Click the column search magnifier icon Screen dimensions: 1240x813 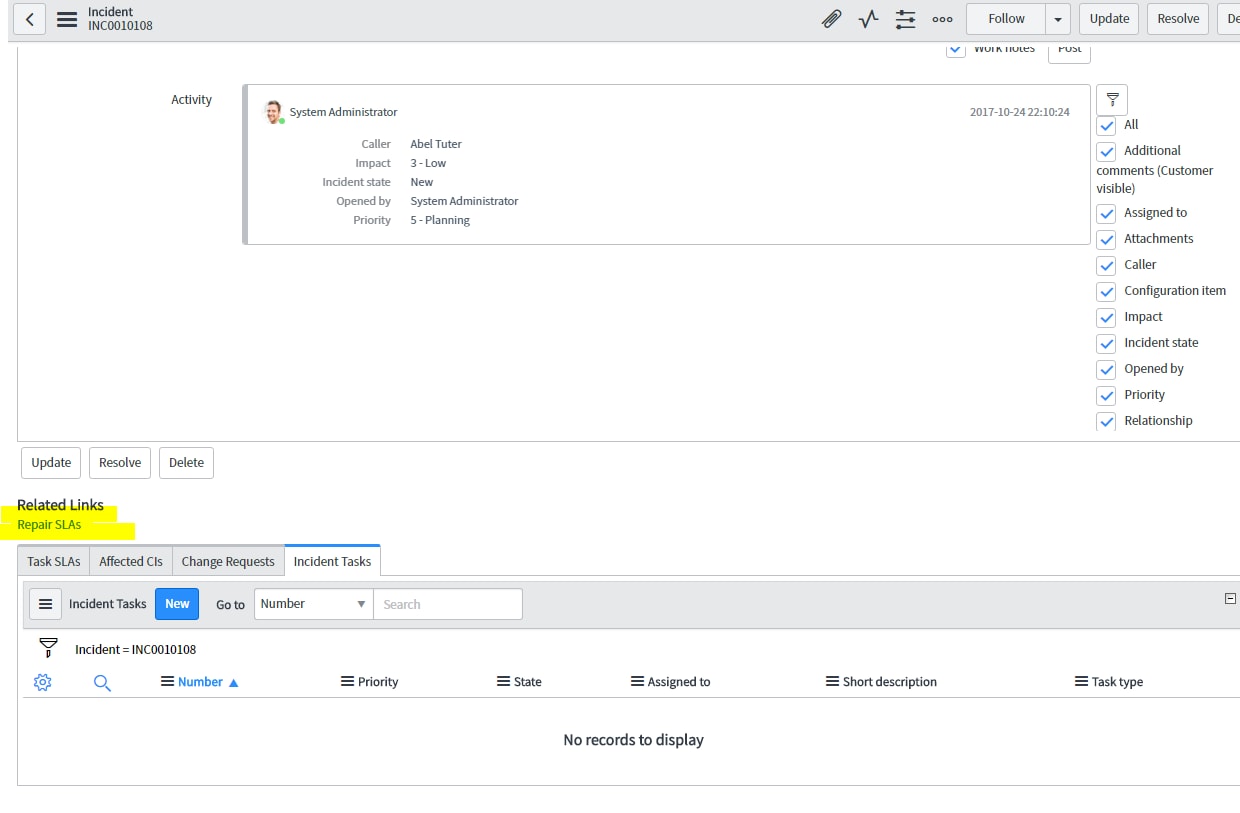coord(102,683)
